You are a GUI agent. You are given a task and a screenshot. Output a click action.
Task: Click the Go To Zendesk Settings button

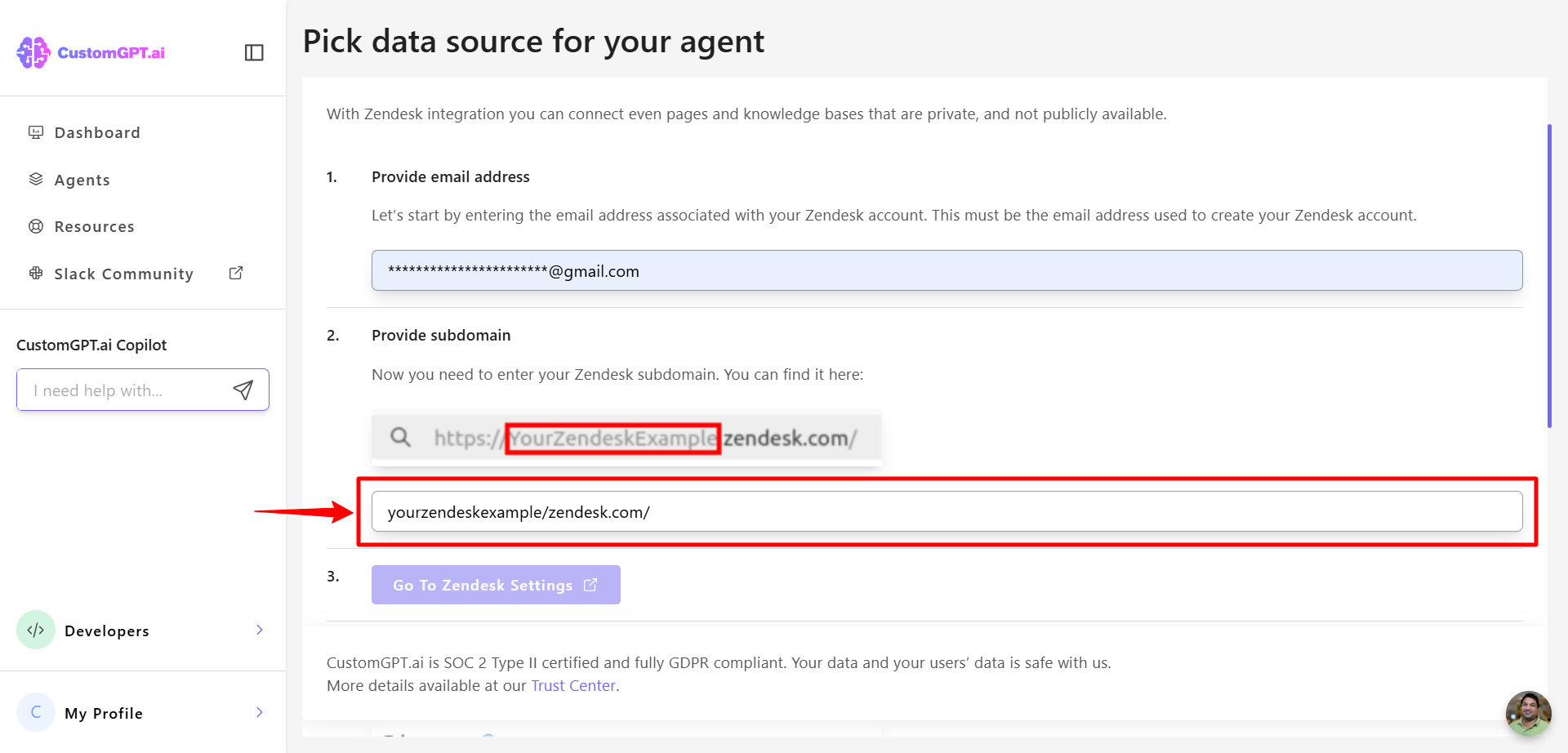tap(496, 585)
